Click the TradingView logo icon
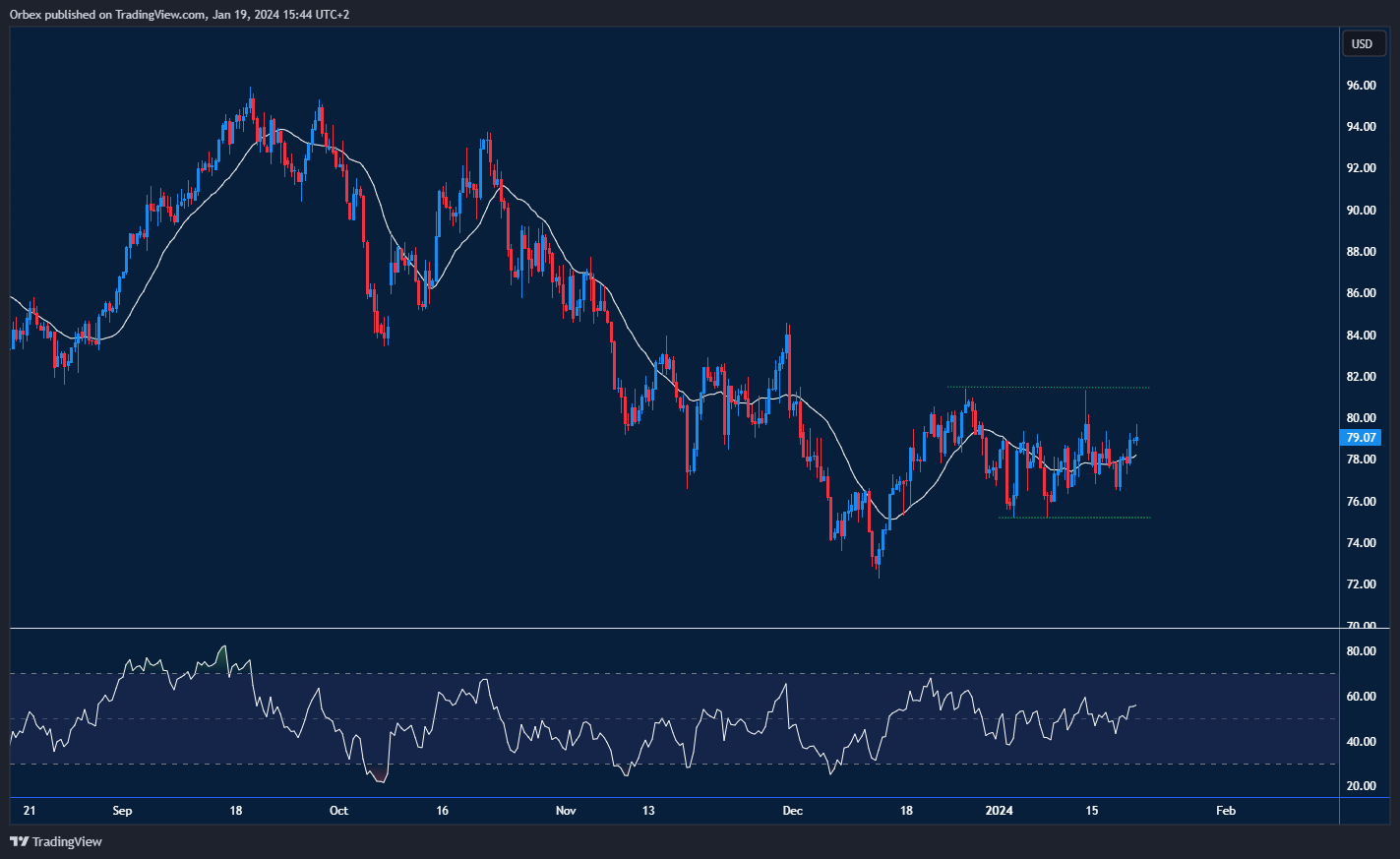This screenshot has height=859, width=1400. pos(18,841)
